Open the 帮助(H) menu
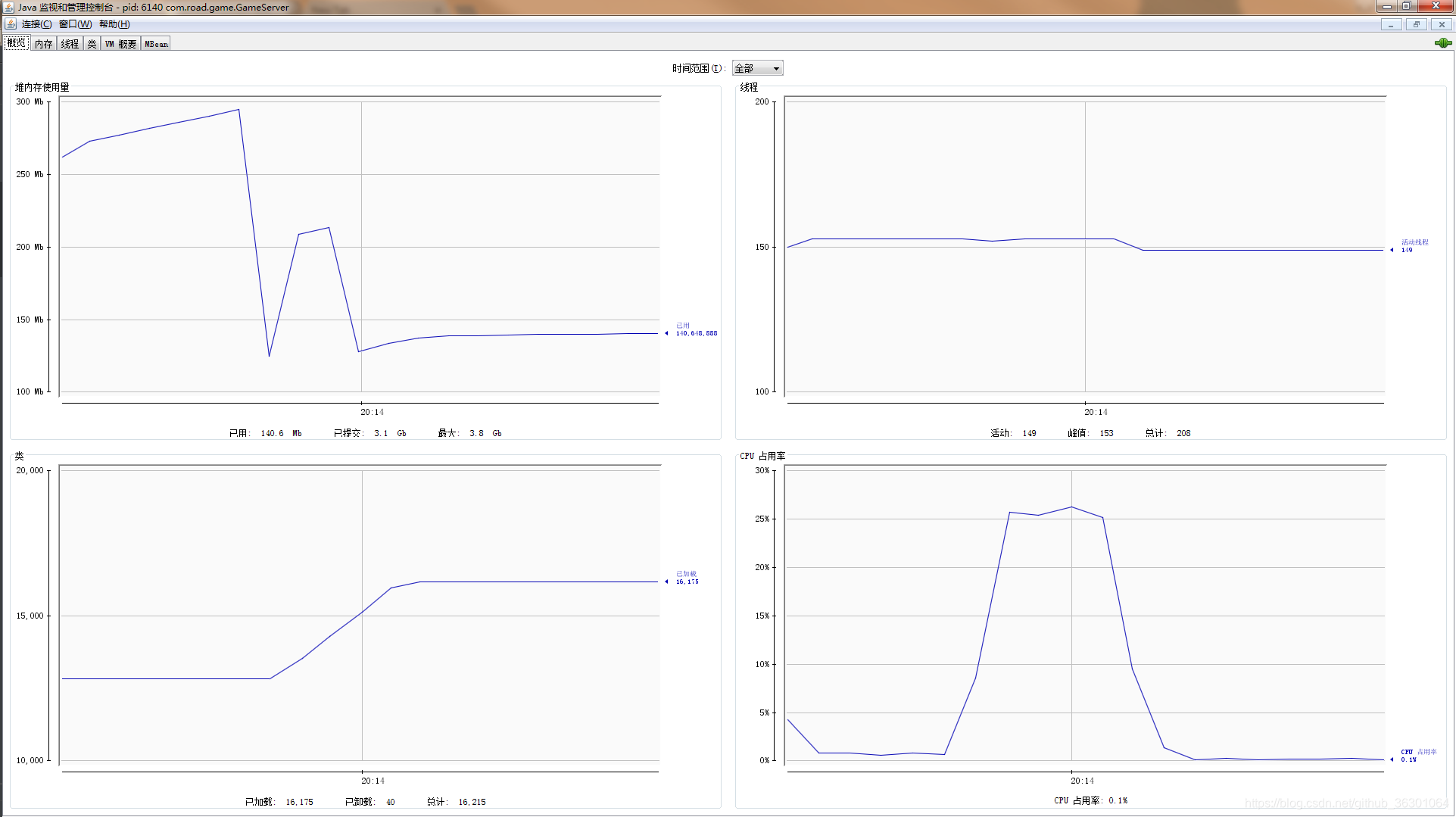Screen dimensions: 1456x817 (x=114, y=24)
